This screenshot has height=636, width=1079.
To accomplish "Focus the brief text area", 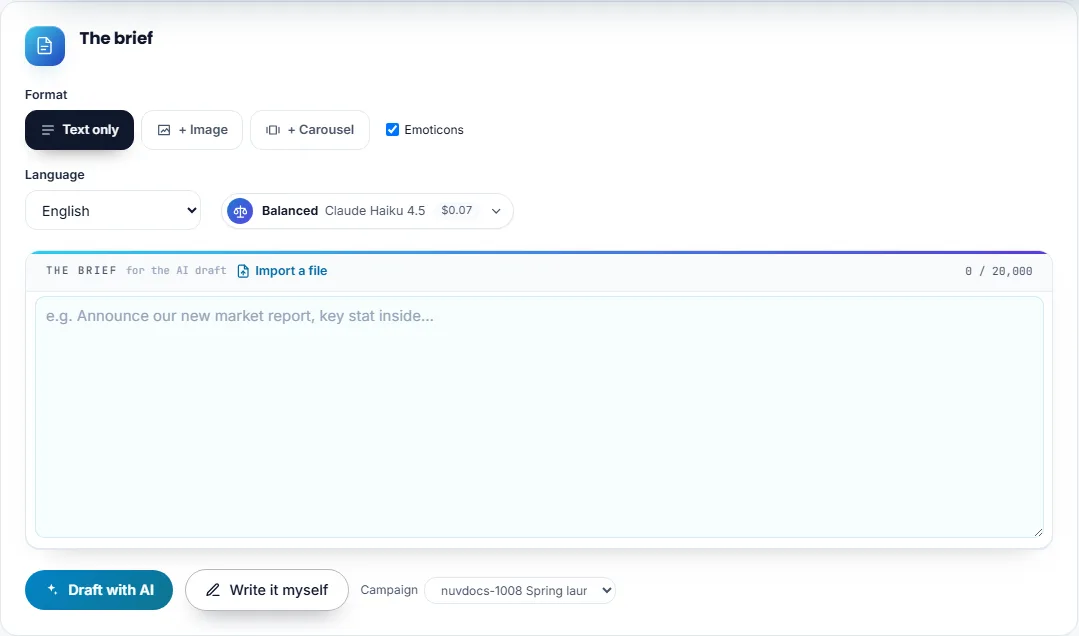I will coord(539,416).
